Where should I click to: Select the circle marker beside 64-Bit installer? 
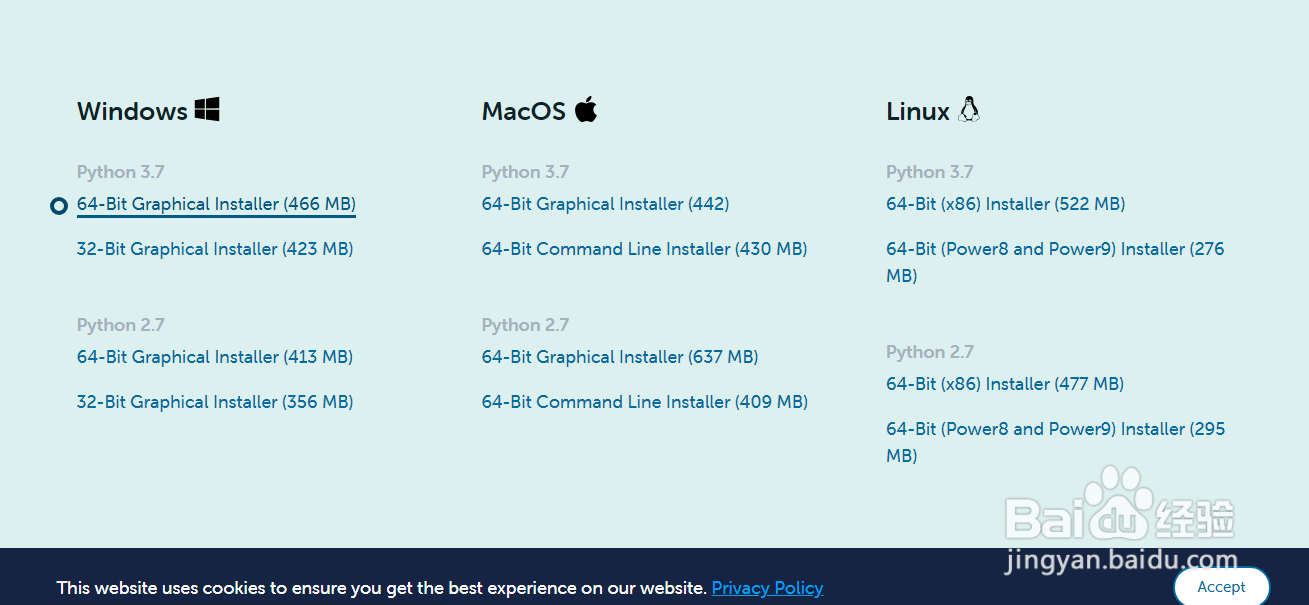point(58,206)
